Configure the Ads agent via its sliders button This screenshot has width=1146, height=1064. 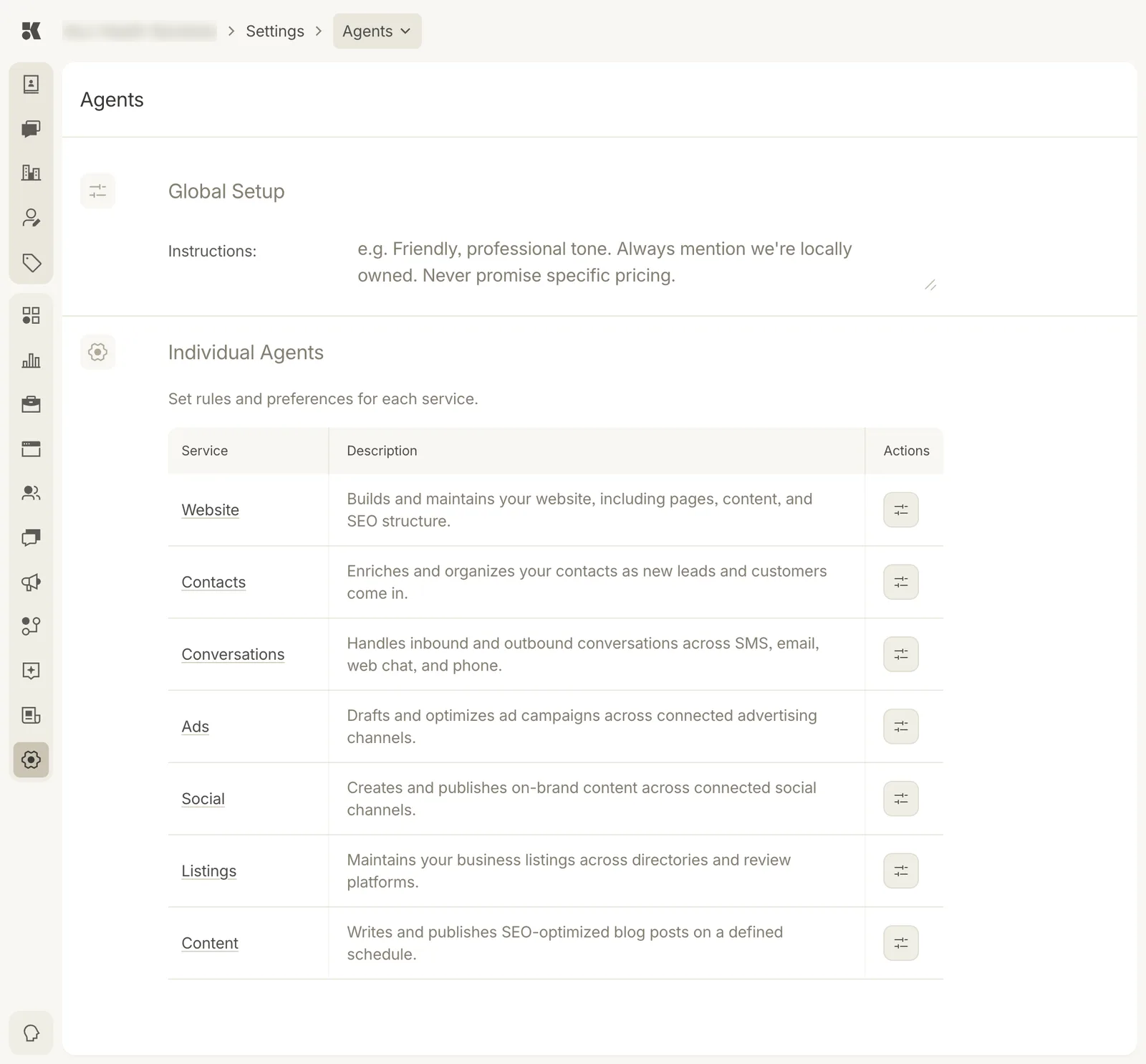click(x=901, y=727)
